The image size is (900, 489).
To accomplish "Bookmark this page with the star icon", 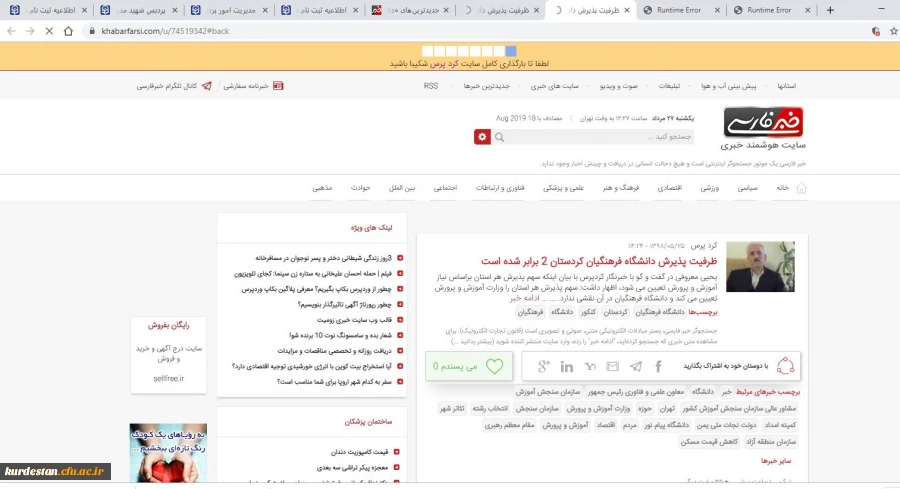I will tap(894, 31).
